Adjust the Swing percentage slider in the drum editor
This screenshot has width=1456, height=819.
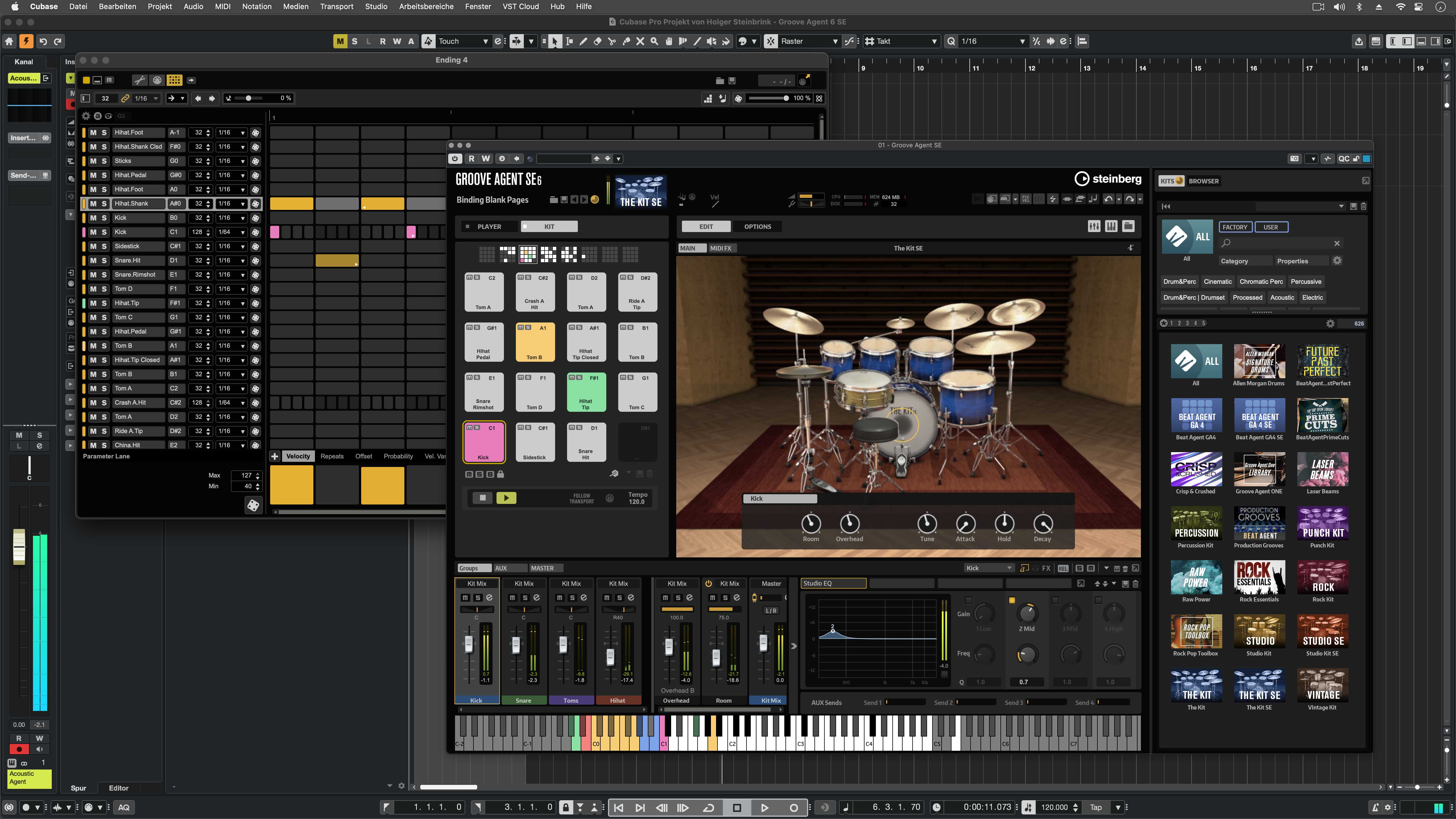[x=249, y=98]
